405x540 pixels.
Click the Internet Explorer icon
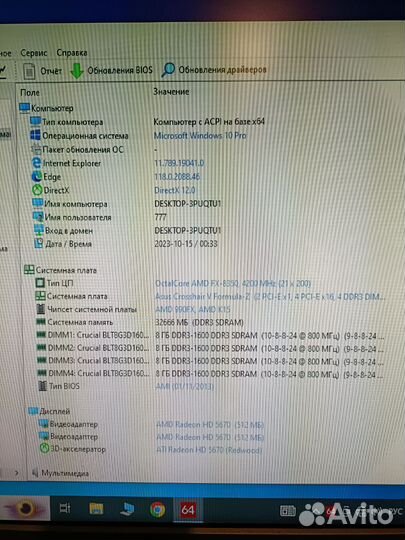coord(36,163)
